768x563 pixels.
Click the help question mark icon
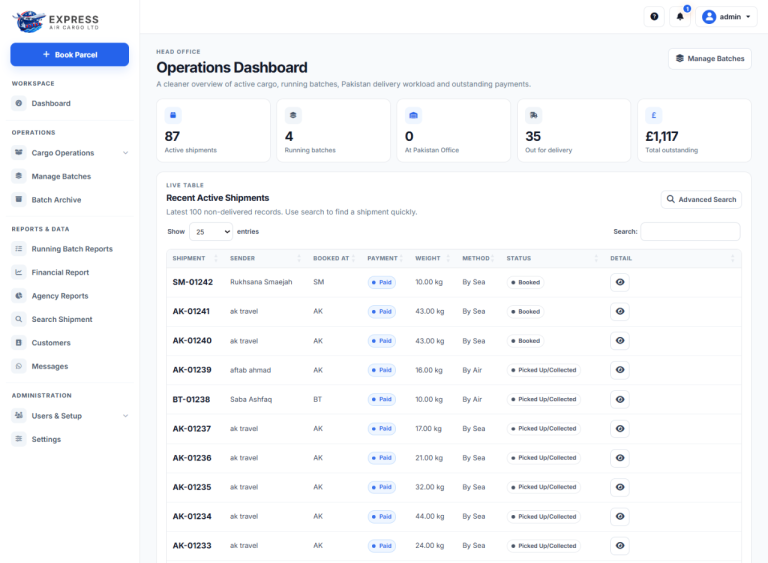(x=654, y=17)
